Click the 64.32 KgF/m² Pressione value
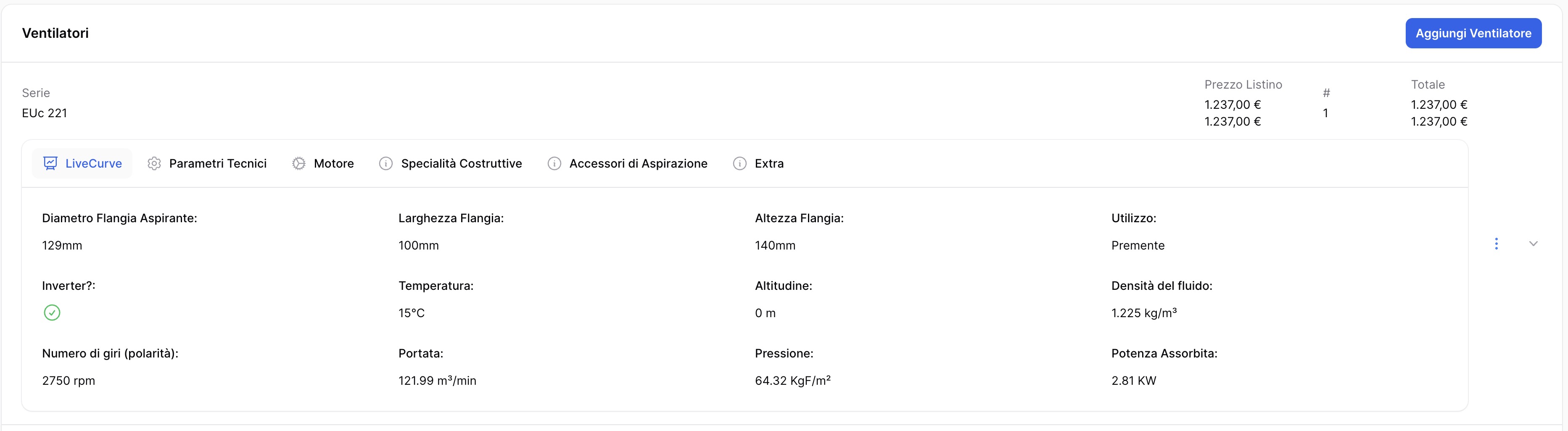 point(792,381)
